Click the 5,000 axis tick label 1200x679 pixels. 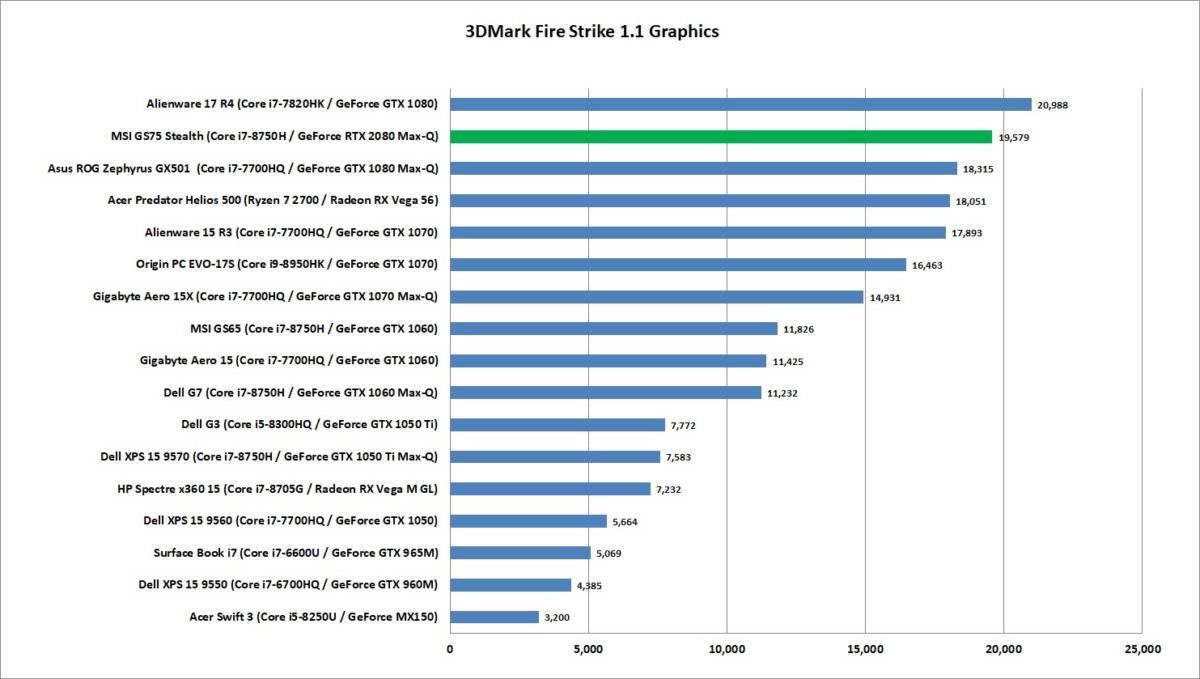pos(588,649)
